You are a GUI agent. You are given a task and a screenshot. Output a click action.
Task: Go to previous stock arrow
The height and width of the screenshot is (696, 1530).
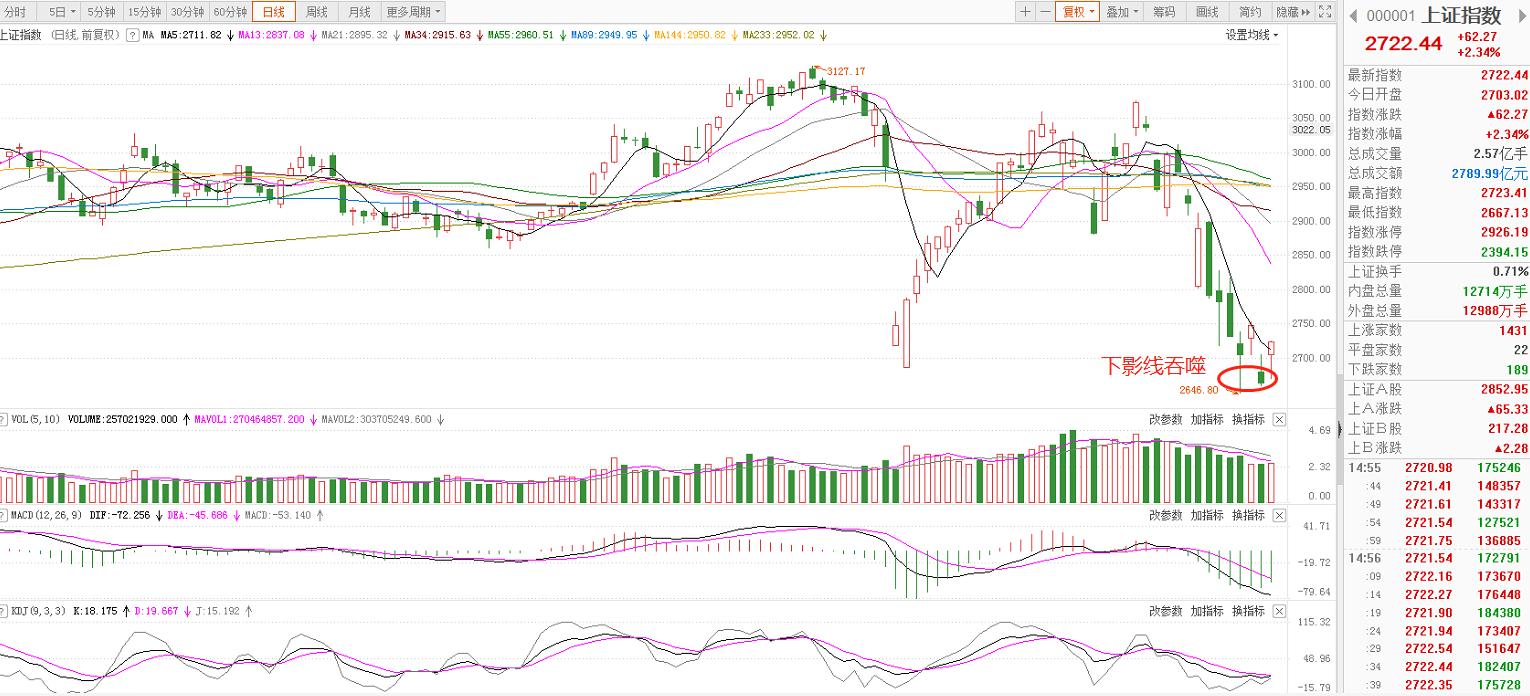[1352, 15]
